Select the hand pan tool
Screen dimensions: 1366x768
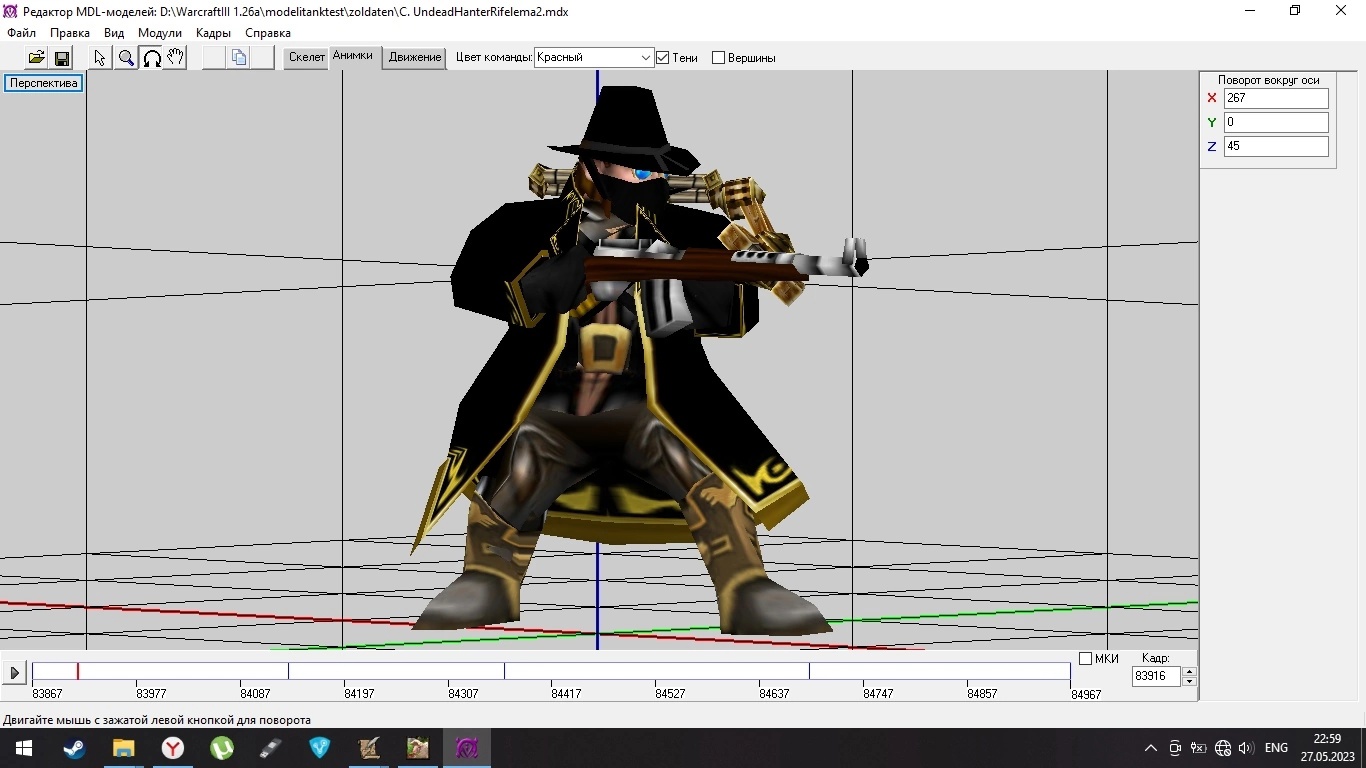(175, 58)
